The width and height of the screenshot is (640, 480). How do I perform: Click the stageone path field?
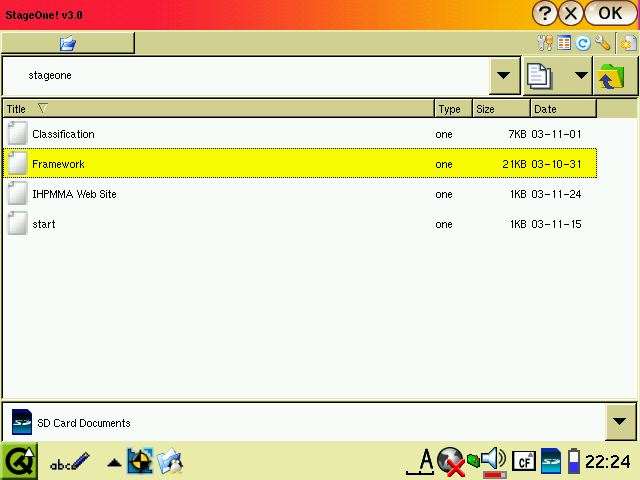coord(246,76)
